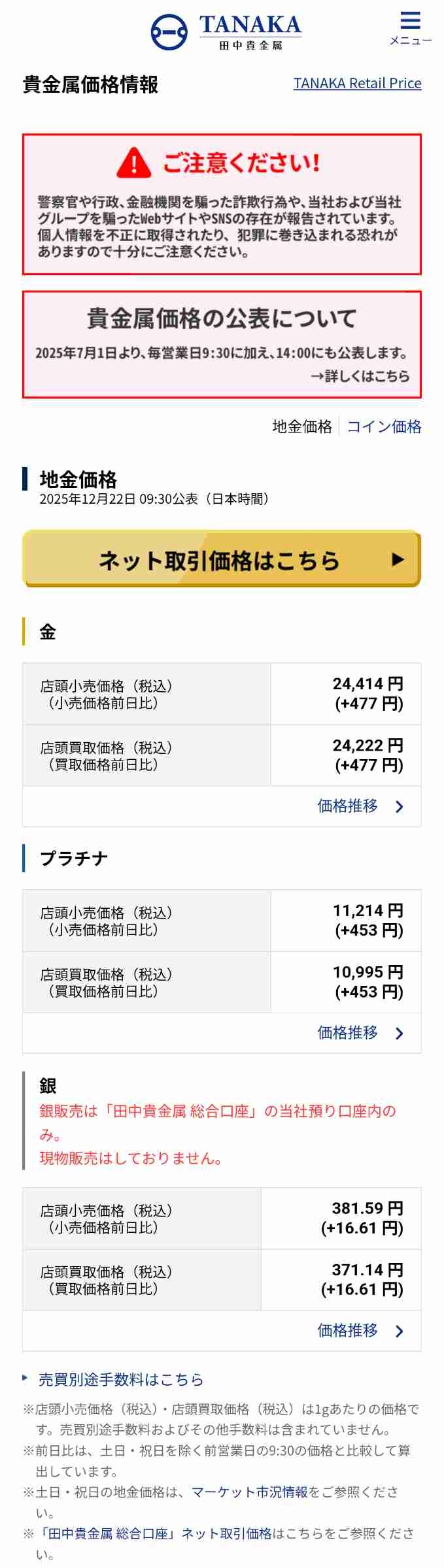Open 価格推移 for silver (銀)
The image size is (444, 1568).
click(x=347, y=1330)
